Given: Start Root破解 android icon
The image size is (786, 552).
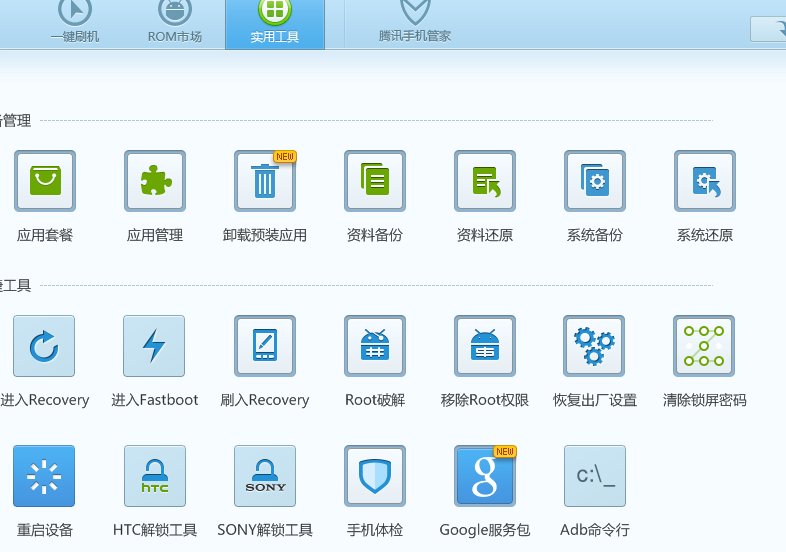Looking at the screenshot, I should 375,347.
